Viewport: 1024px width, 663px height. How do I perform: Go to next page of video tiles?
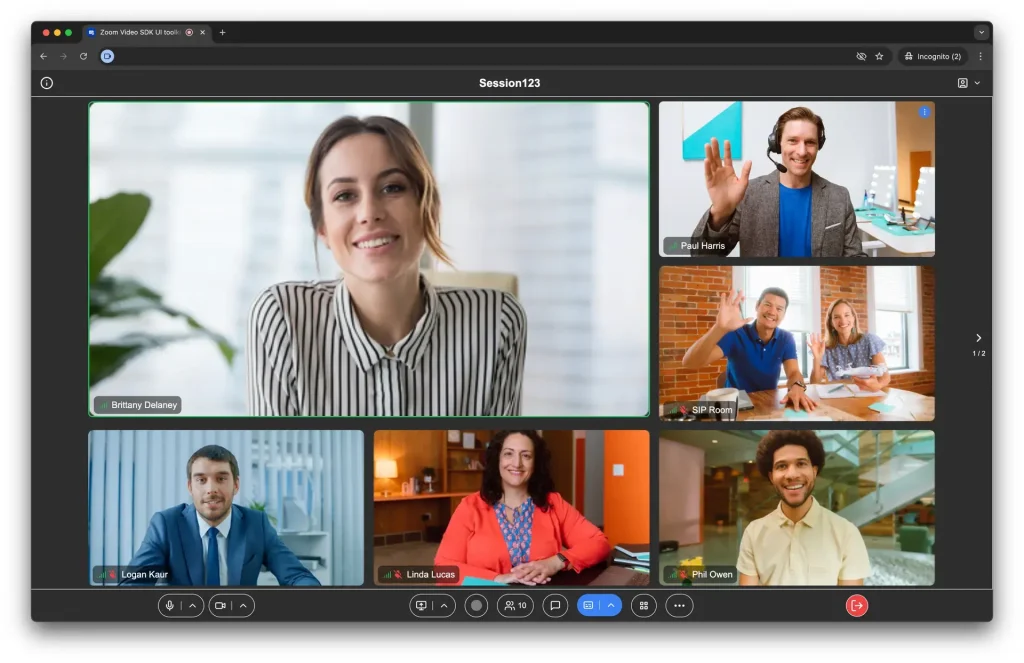pyautogui.click(x=978, y=338)
